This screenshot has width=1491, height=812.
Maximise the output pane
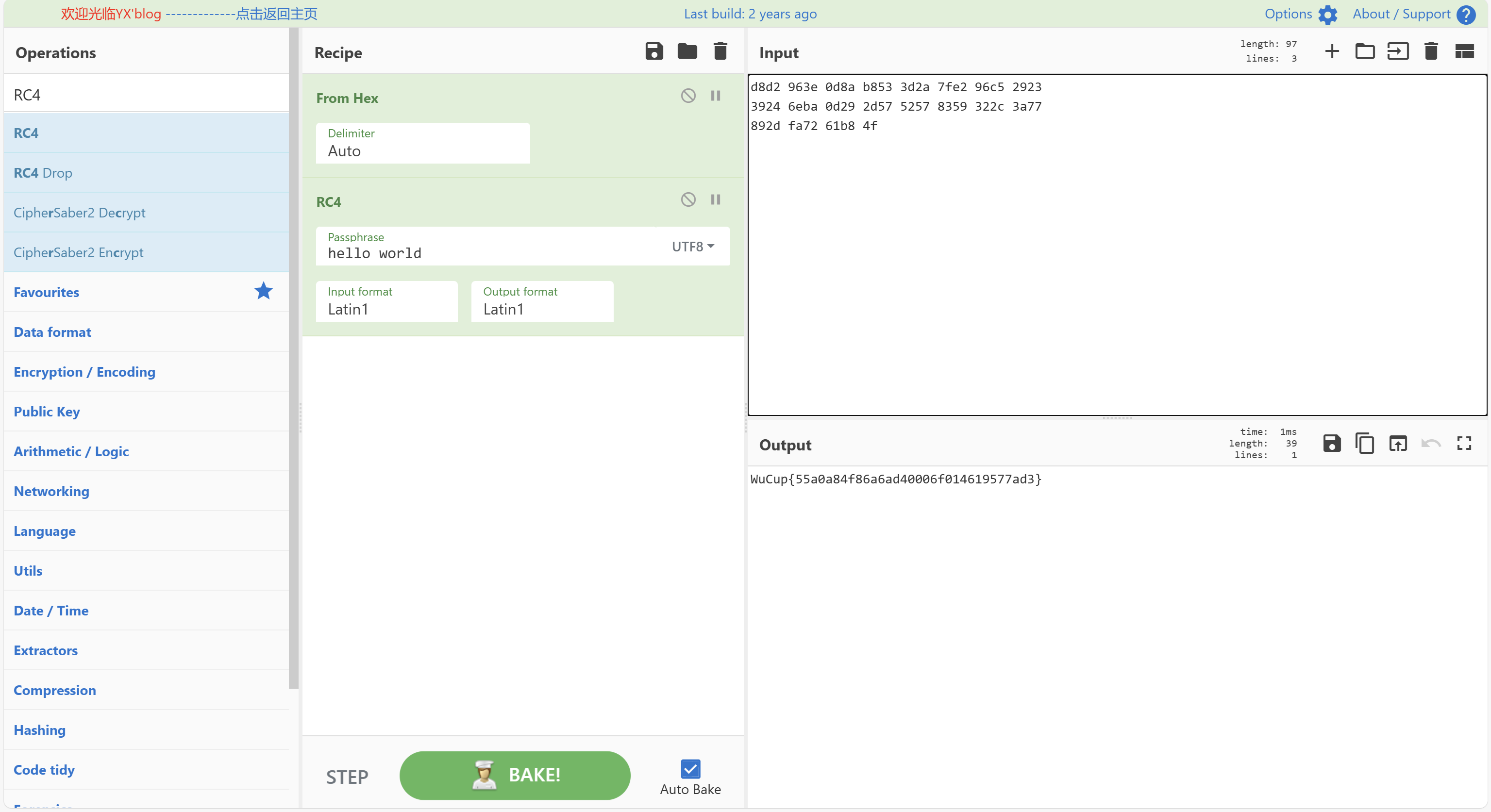1464,444
